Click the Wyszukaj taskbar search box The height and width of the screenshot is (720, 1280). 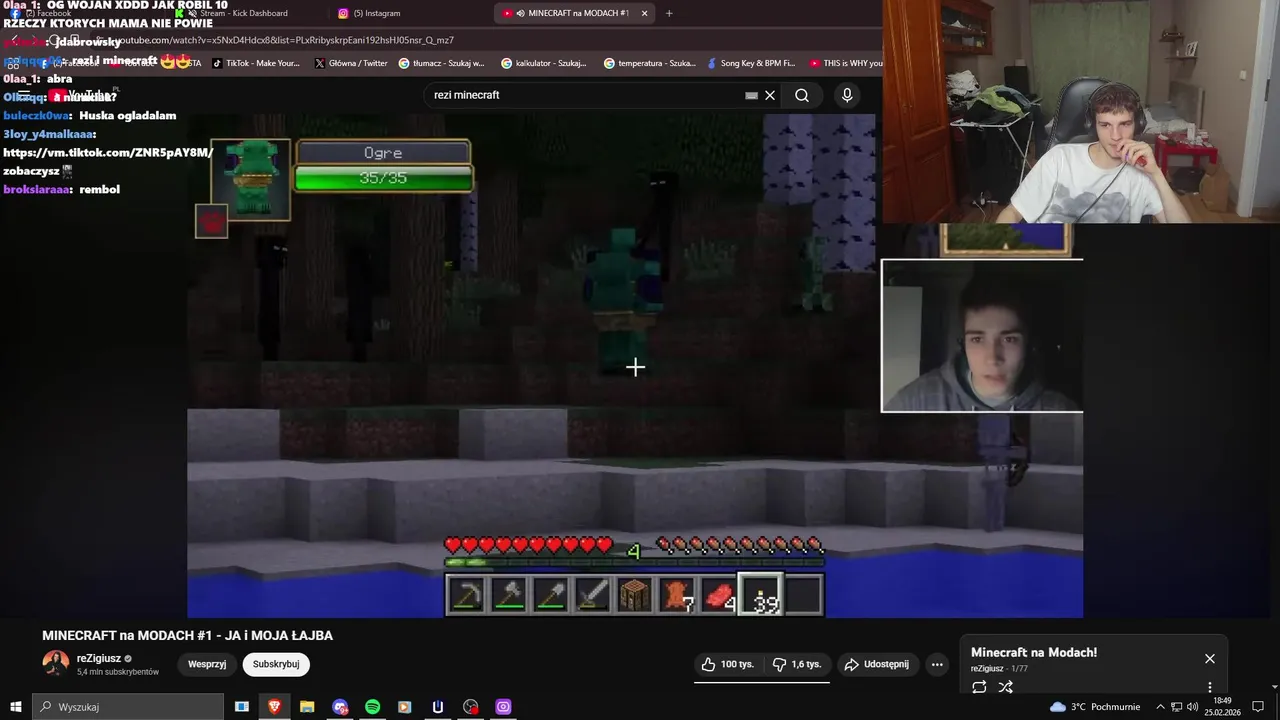pos(128,707)
